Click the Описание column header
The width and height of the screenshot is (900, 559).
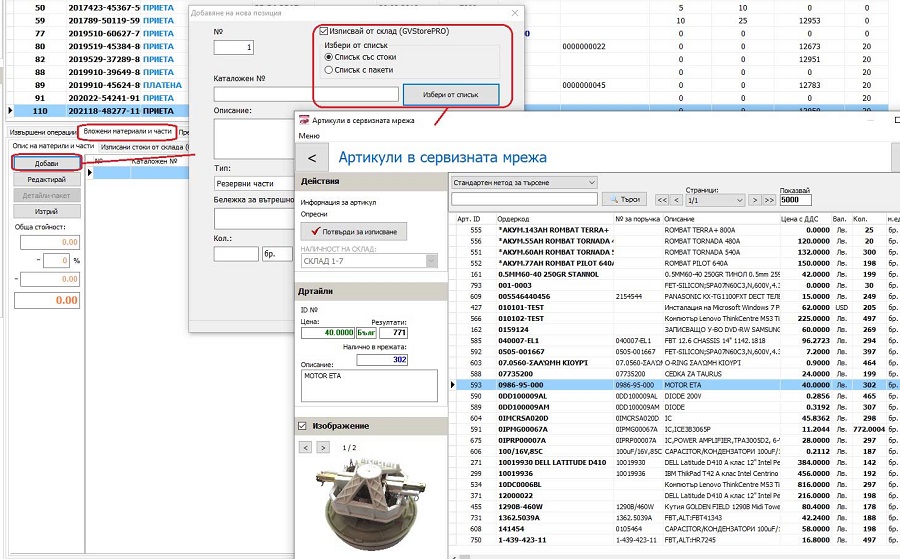coord(679,219)
